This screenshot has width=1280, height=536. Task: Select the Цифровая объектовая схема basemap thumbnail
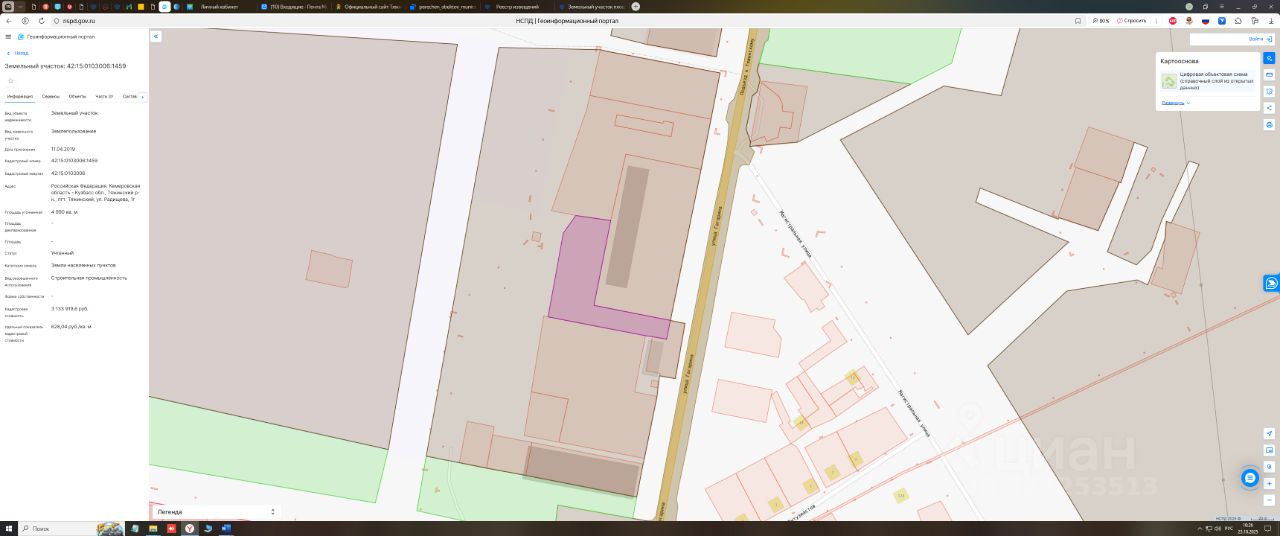point(1168,82)
